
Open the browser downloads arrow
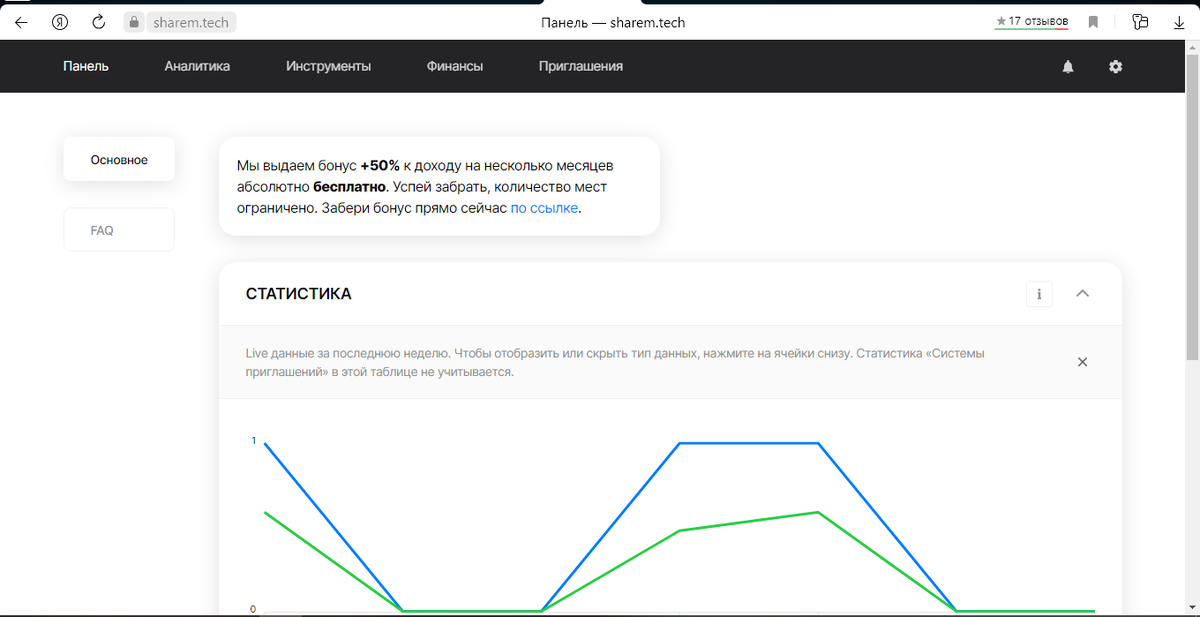[1179, 22]
